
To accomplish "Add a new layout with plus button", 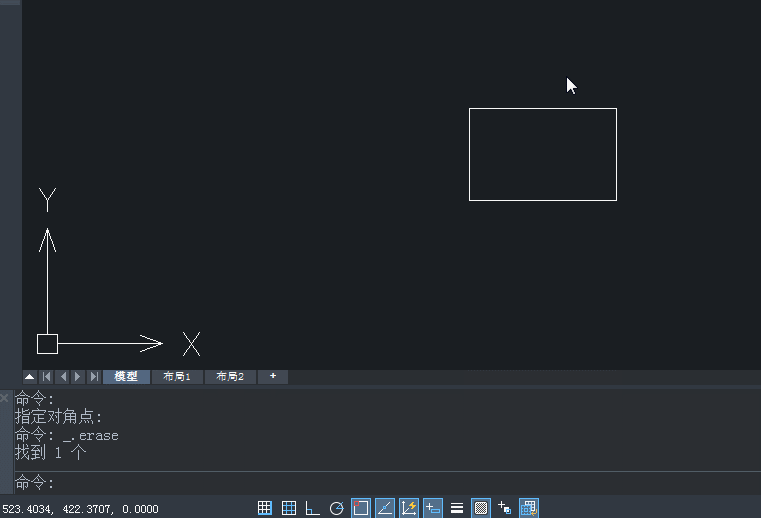I will click(x=273, y=377).
